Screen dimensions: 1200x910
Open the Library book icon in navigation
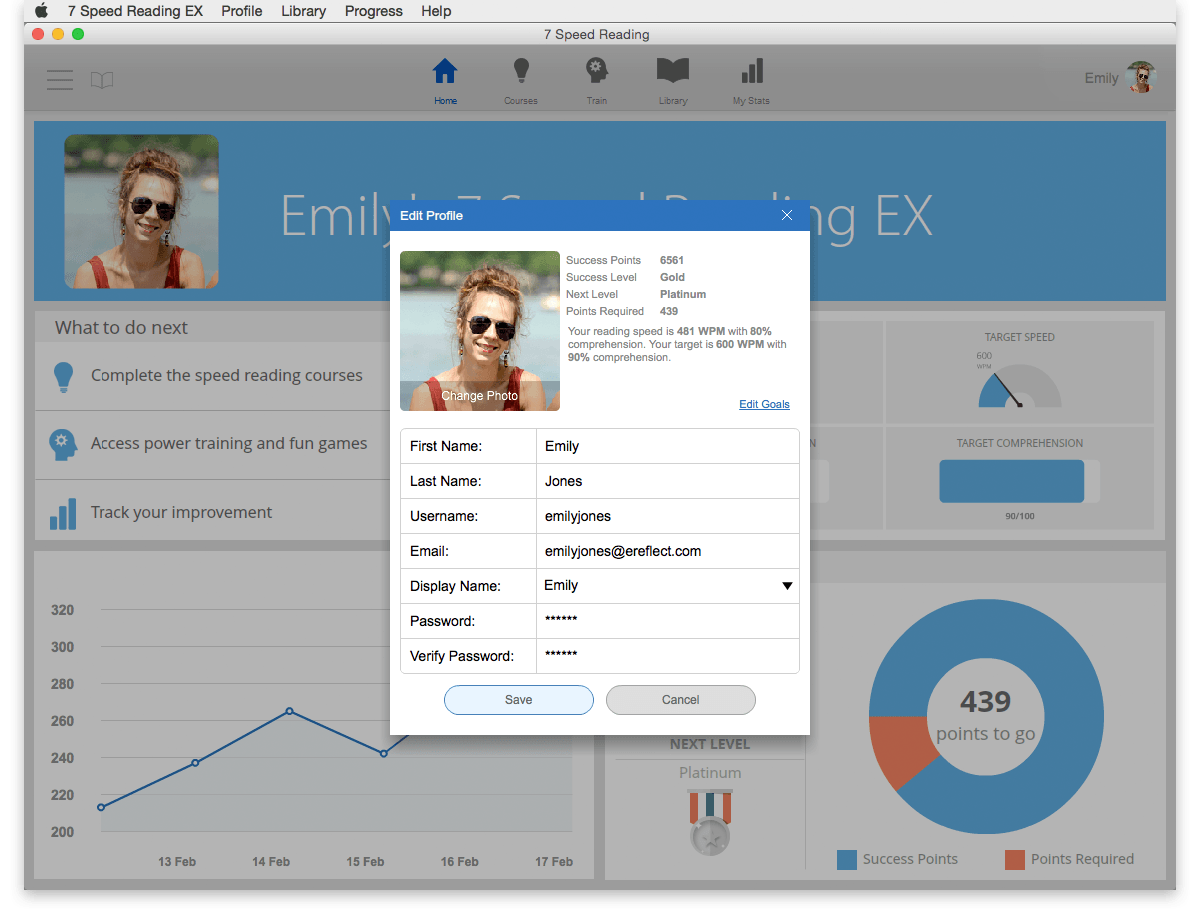coord(673,73)
